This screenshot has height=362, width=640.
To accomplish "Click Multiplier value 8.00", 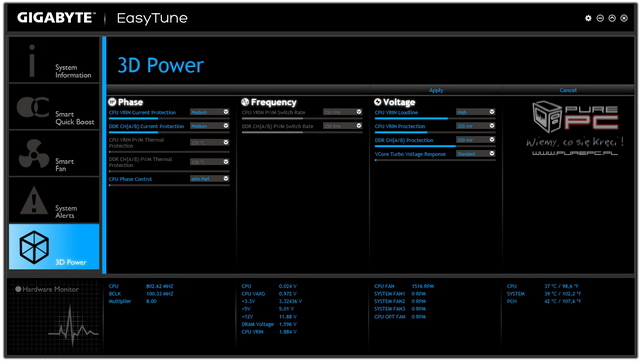I will coord(151,302).
